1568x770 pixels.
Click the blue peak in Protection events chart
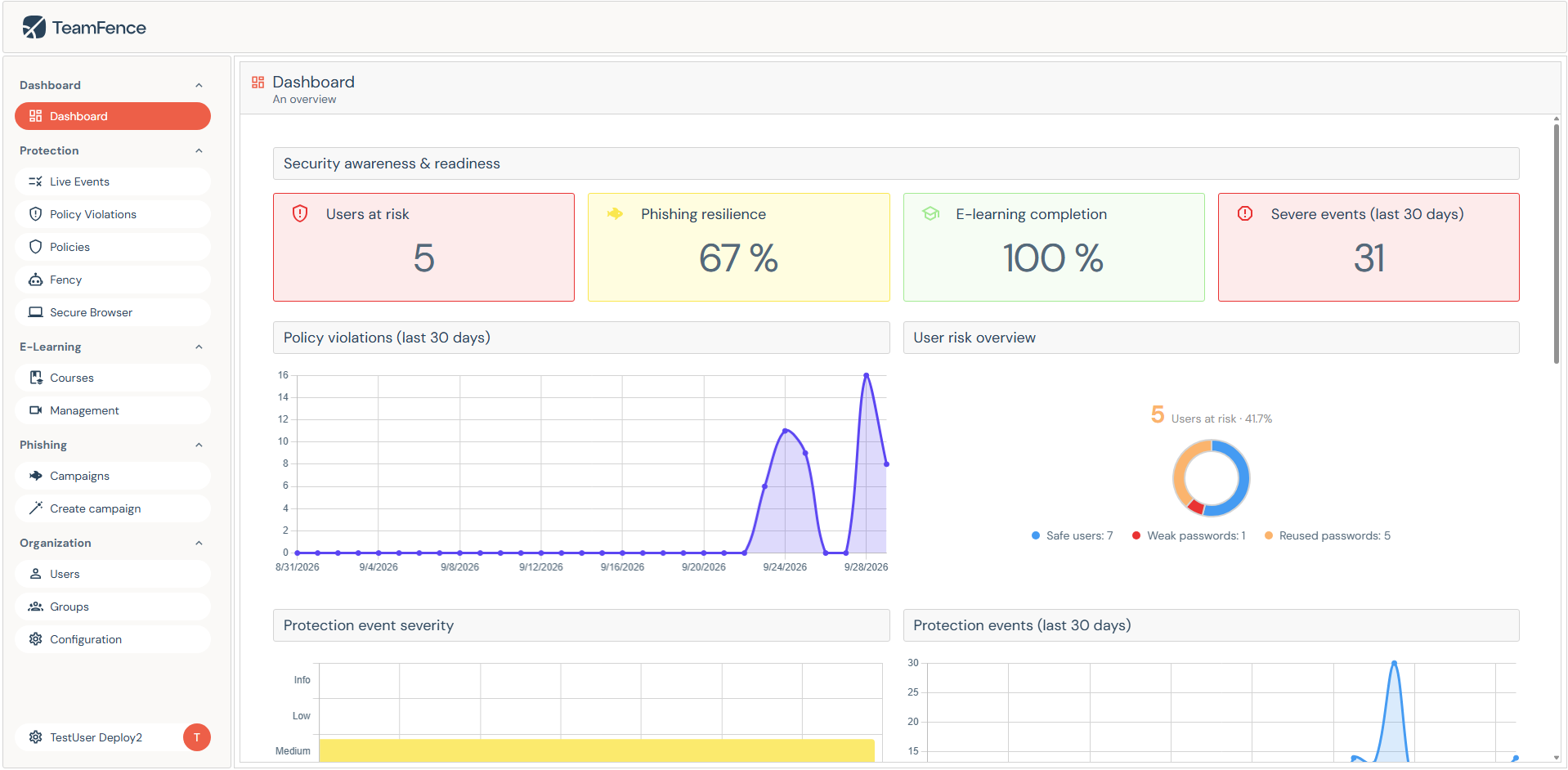click(x=1394, y=663)
